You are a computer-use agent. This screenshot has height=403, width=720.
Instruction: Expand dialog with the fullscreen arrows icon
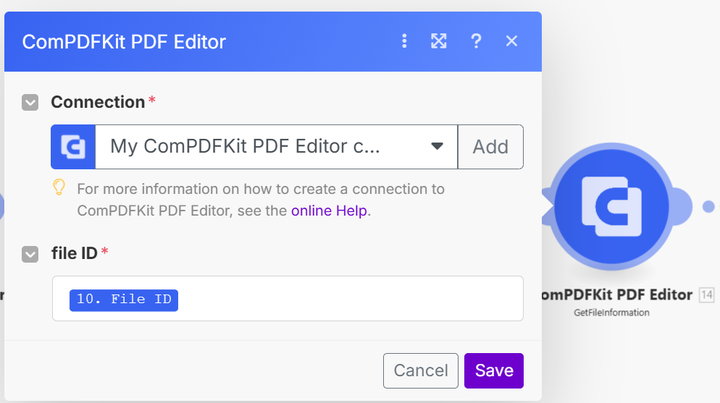439,41
